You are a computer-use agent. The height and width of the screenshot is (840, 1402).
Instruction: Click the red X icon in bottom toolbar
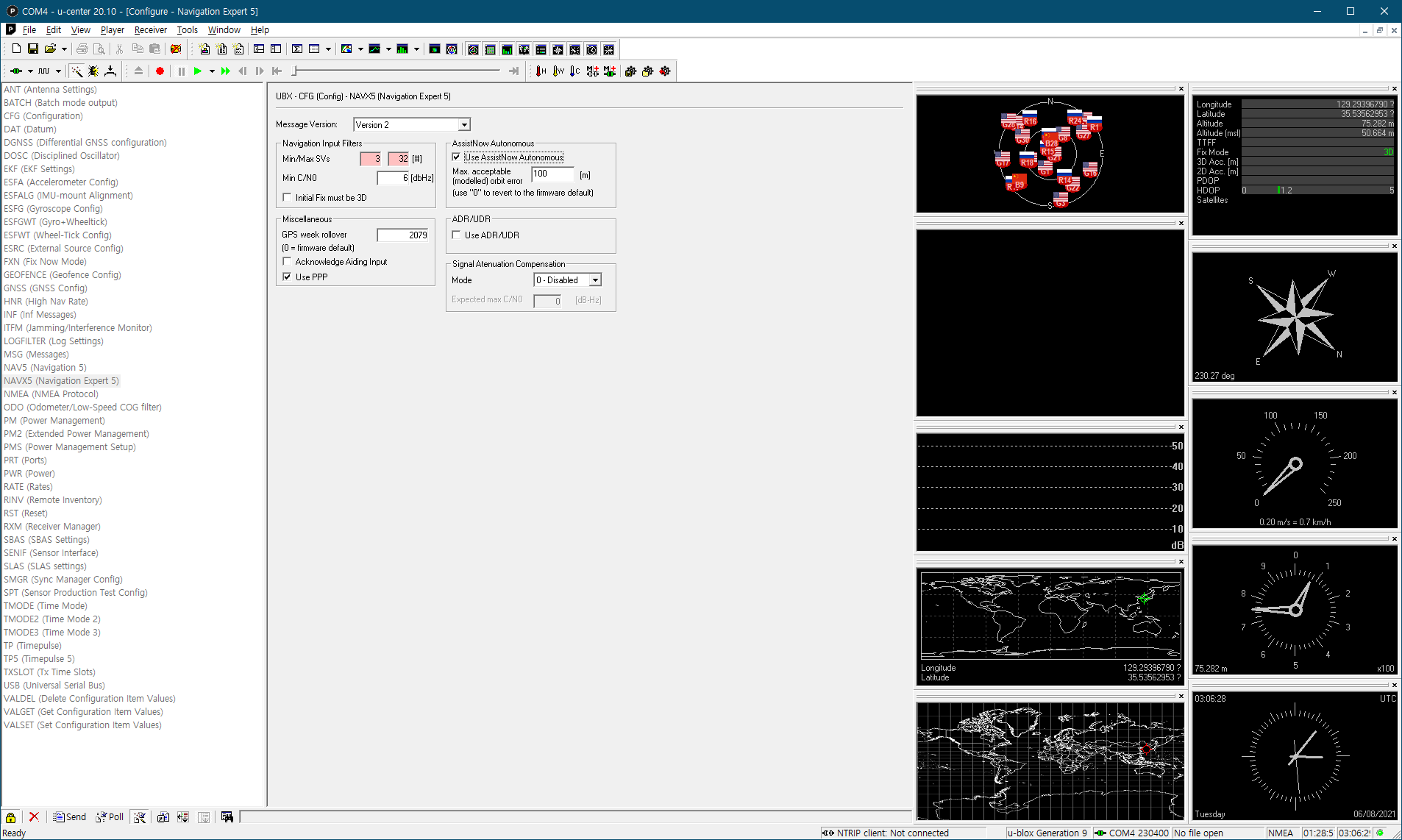pyautogui.click(x=34, y=817)
